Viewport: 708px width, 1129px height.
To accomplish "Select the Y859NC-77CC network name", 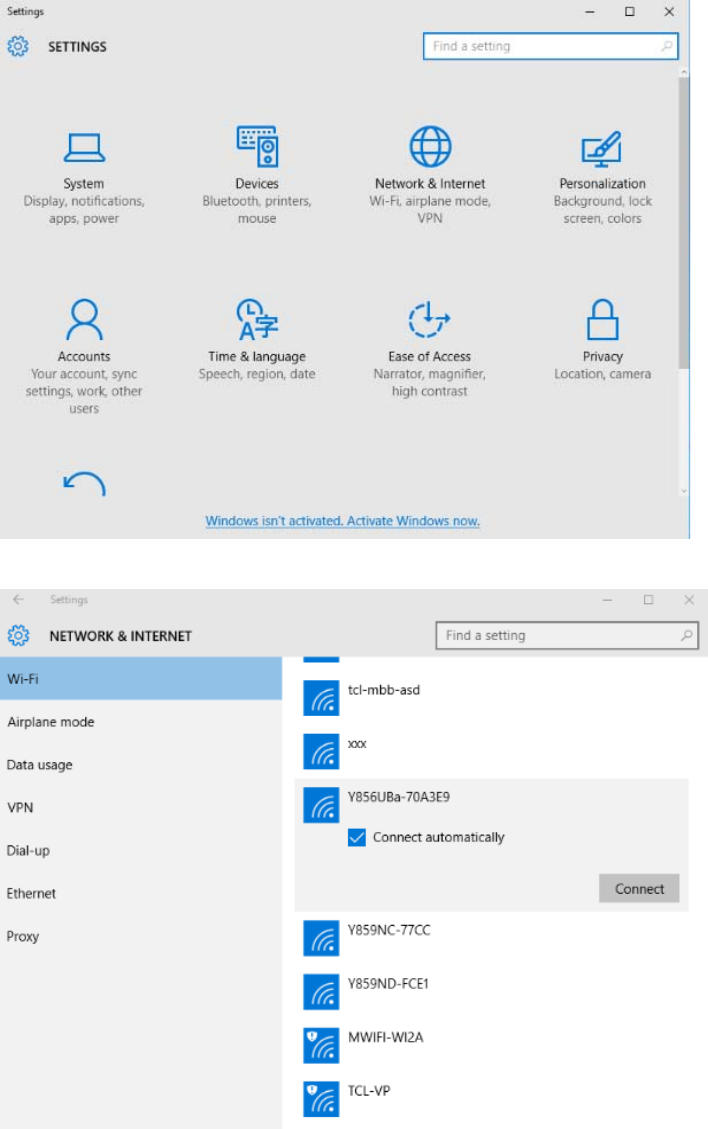I will coord(389,930).
